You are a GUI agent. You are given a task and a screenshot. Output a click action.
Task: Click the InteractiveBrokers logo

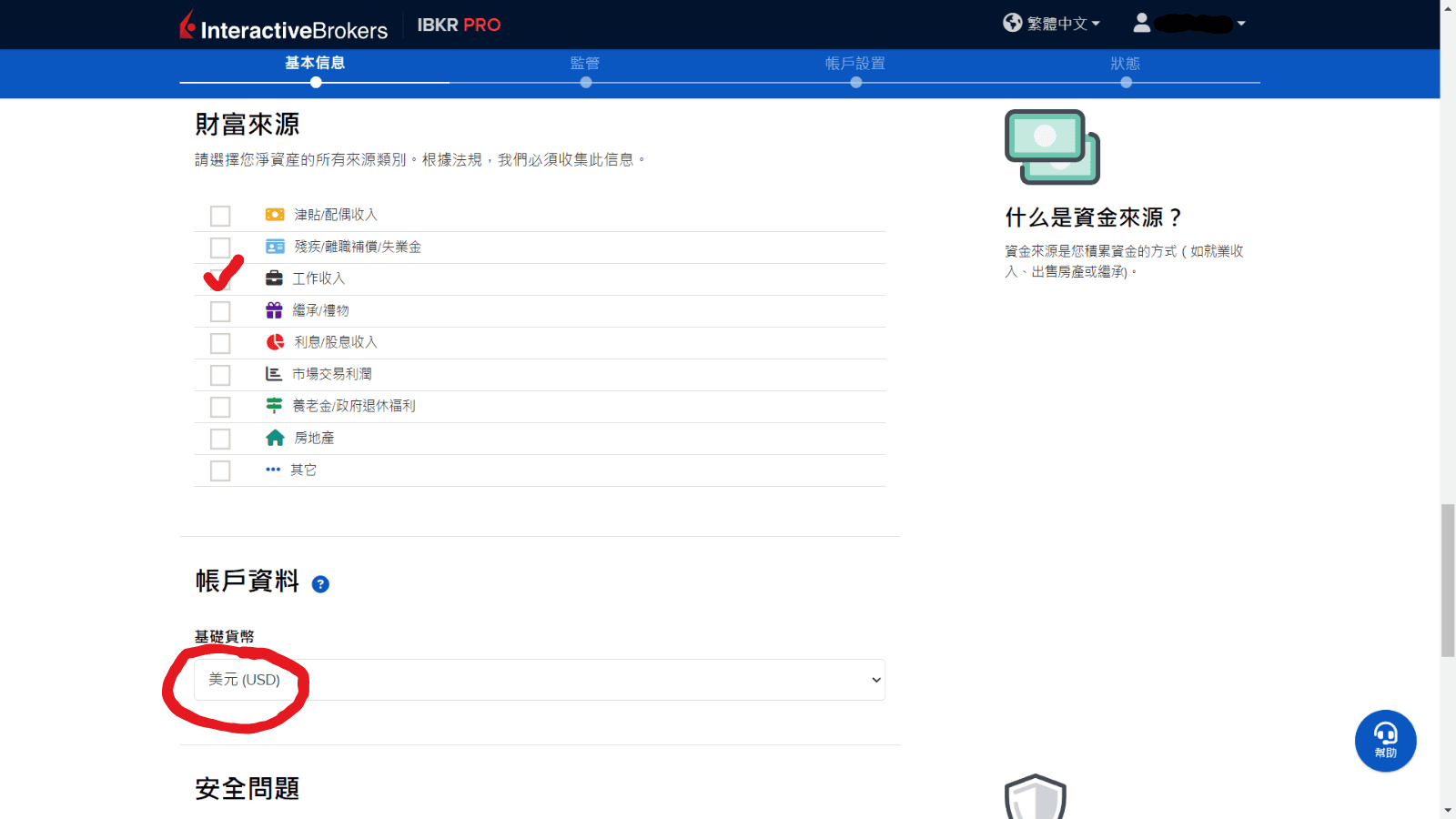[284, 27]
